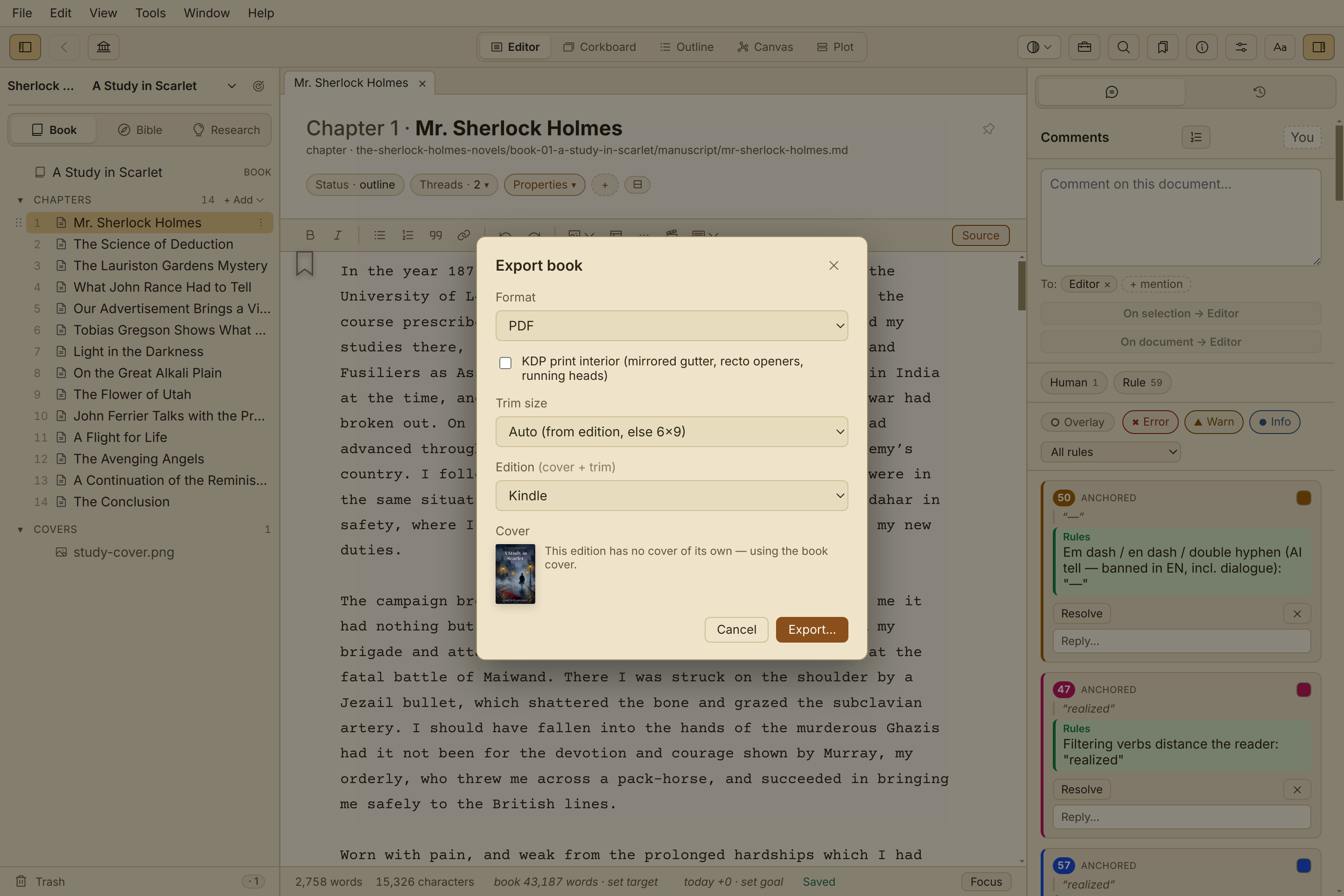Click the back navigation arrow

64,47
